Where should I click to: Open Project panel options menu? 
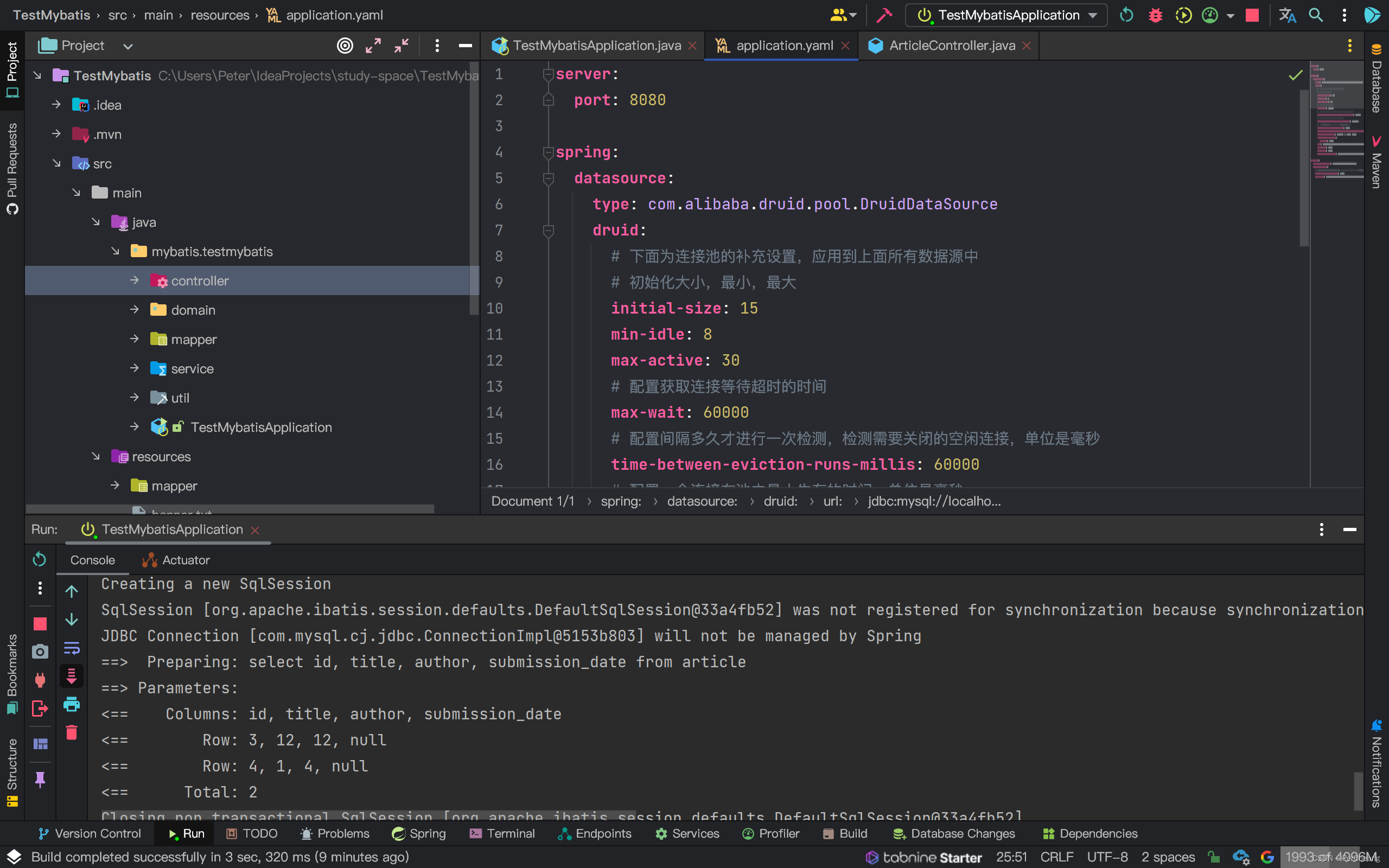(x=437, y=46)
